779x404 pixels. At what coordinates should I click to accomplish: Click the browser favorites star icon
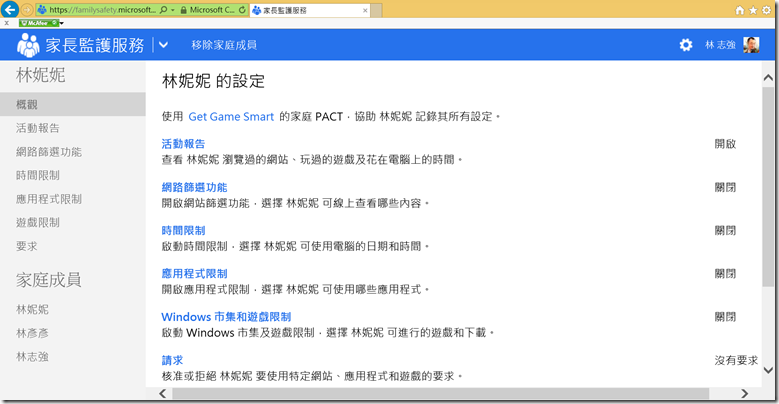point(753,9)
